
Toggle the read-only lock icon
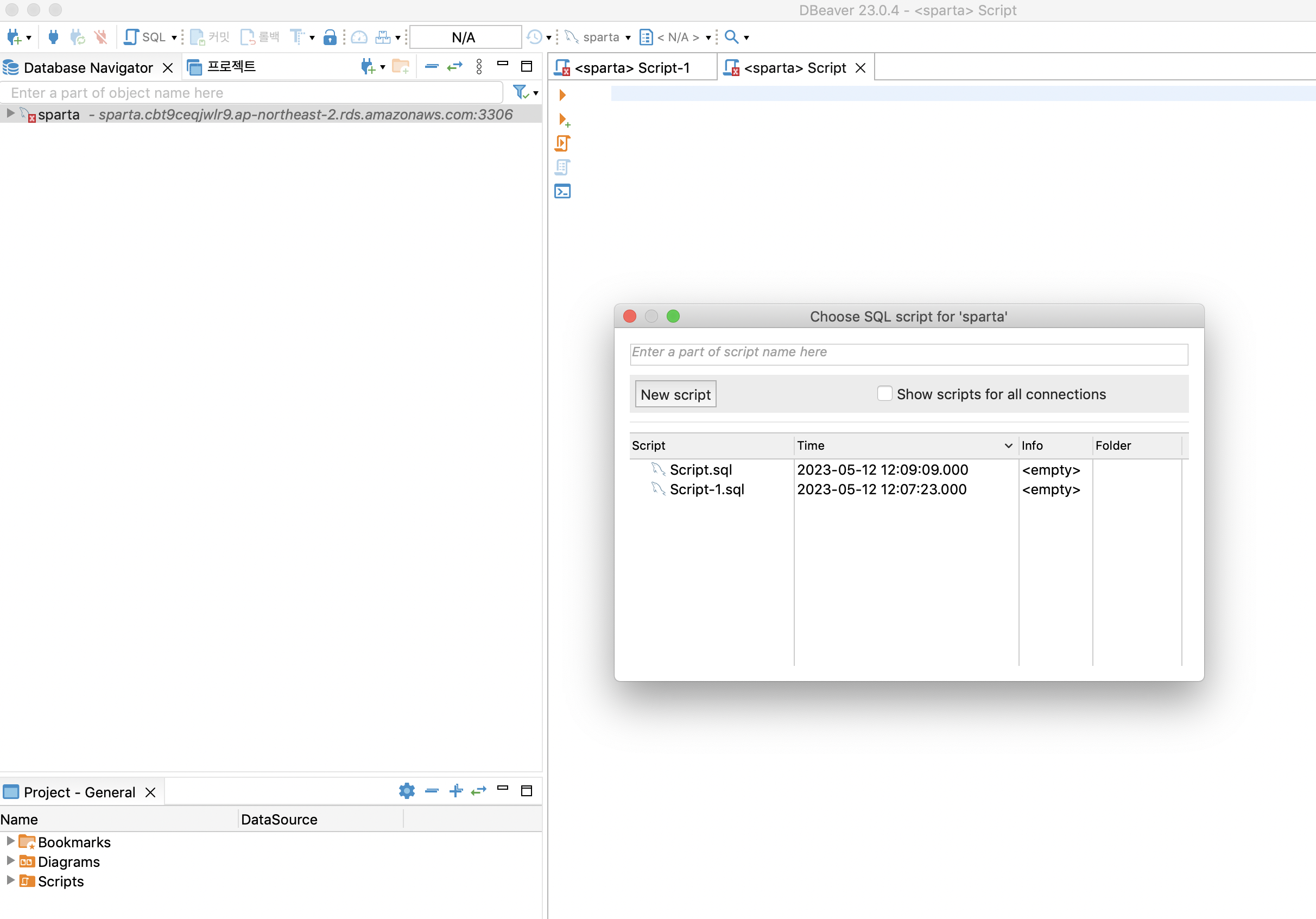pyautogui.click(x=330, y=37)
